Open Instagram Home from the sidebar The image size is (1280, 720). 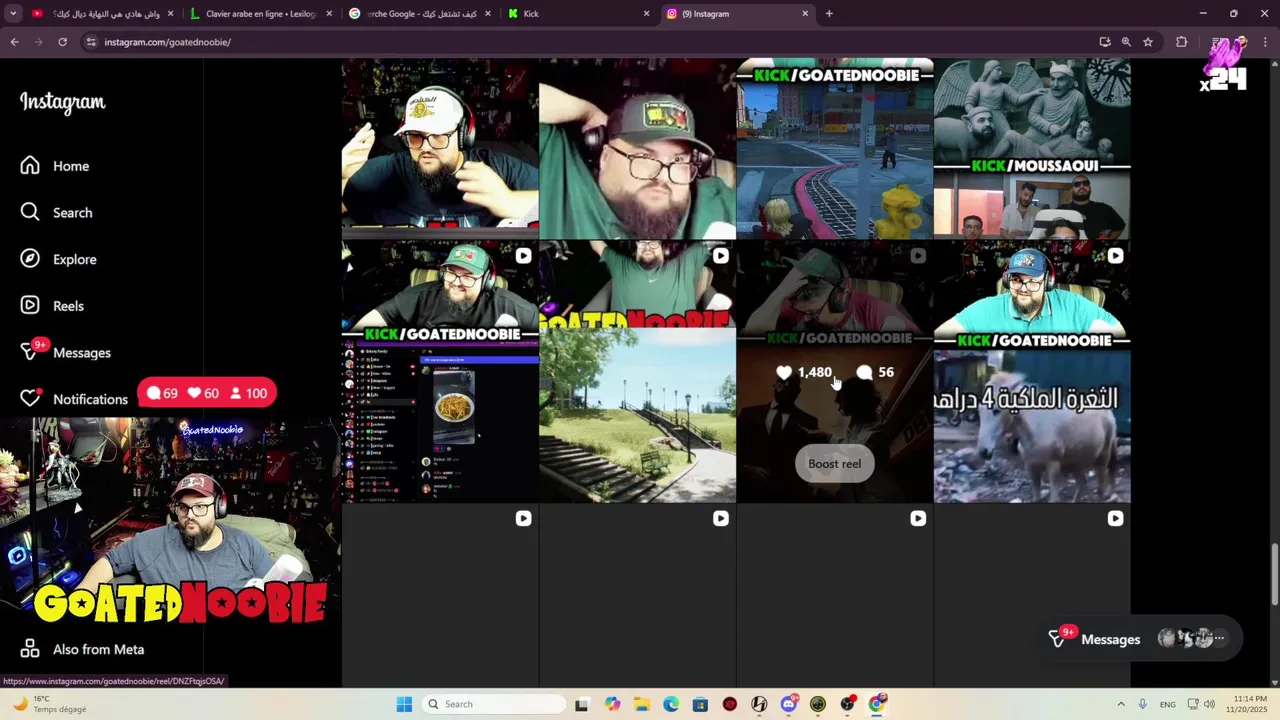tap(55, 166)
